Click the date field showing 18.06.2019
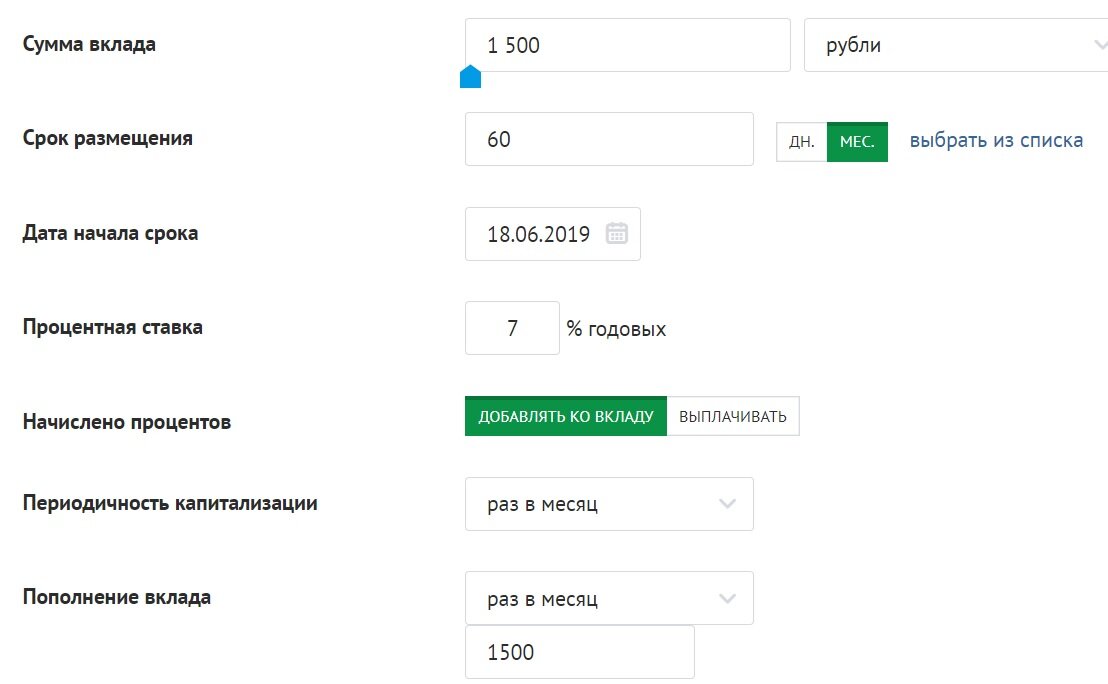 (x=553, y=234)
